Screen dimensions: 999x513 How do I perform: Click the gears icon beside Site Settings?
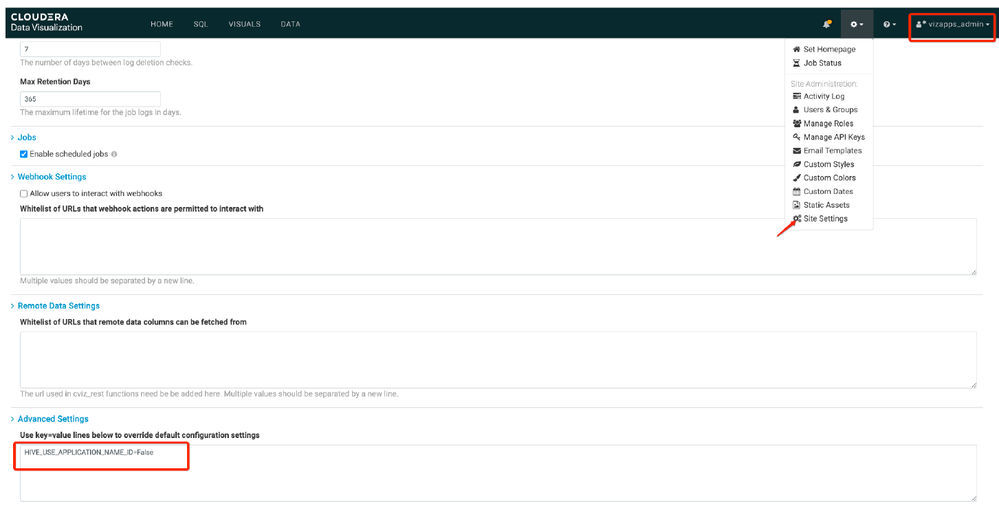(x=797, y=219)
